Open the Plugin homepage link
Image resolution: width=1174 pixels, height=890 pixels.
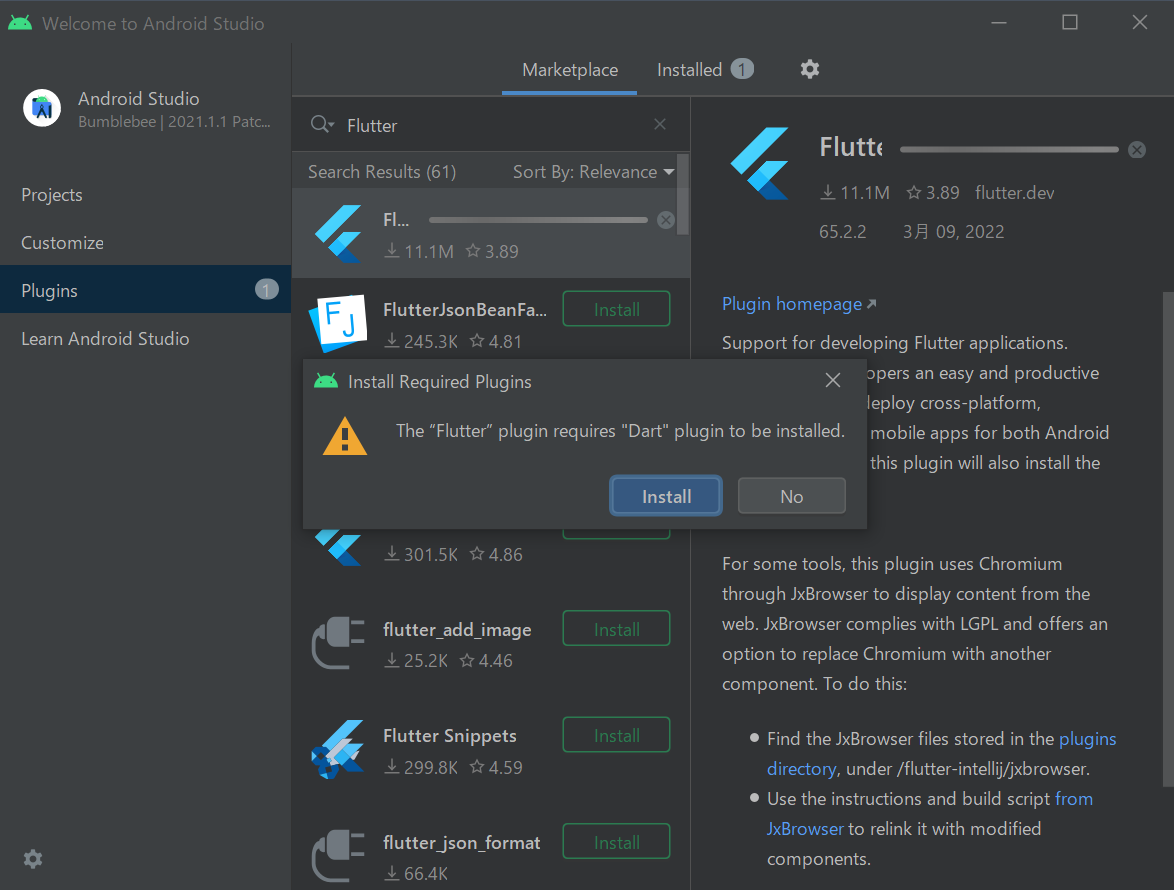(798, 304)
